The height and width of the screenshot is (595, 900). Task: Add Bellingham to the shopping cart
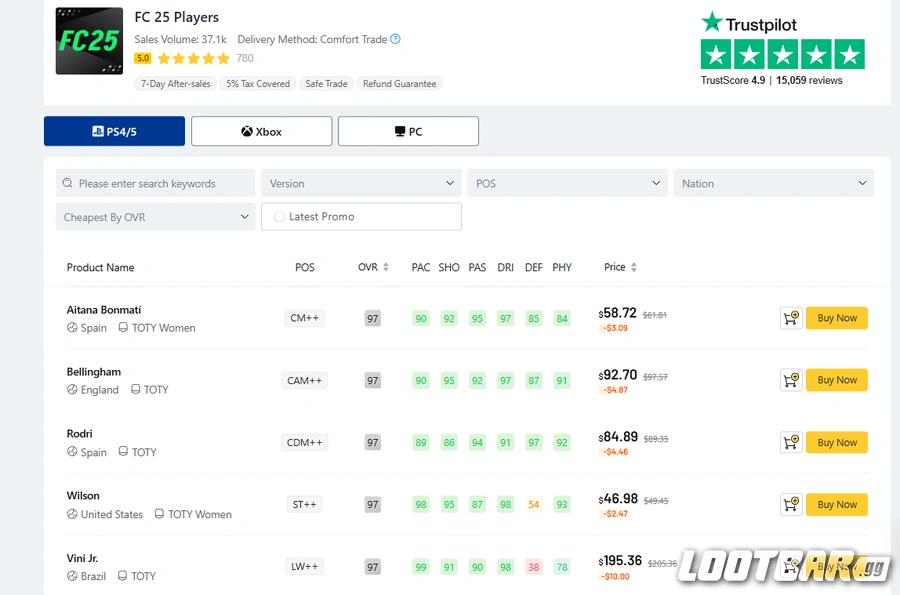[x=791, y=380]
